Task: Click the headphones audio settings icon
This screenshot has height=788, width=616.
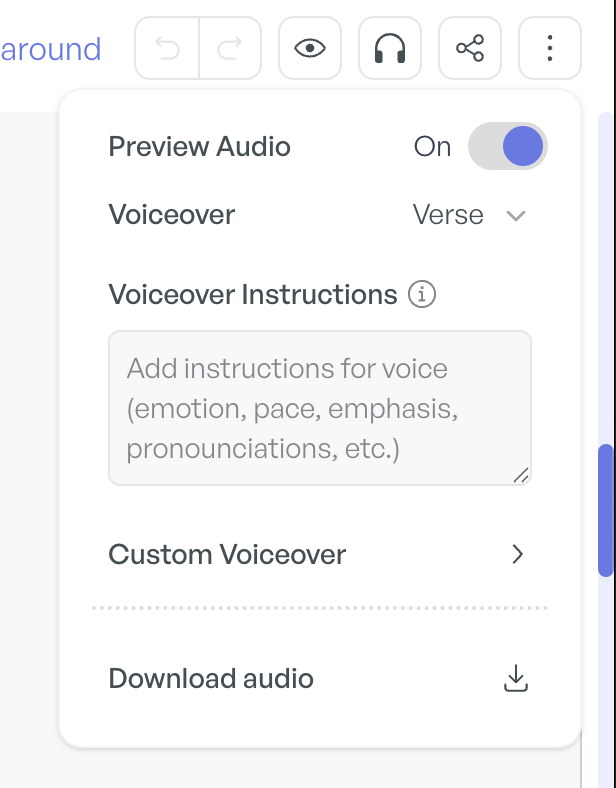Action: tap(390, 48)
